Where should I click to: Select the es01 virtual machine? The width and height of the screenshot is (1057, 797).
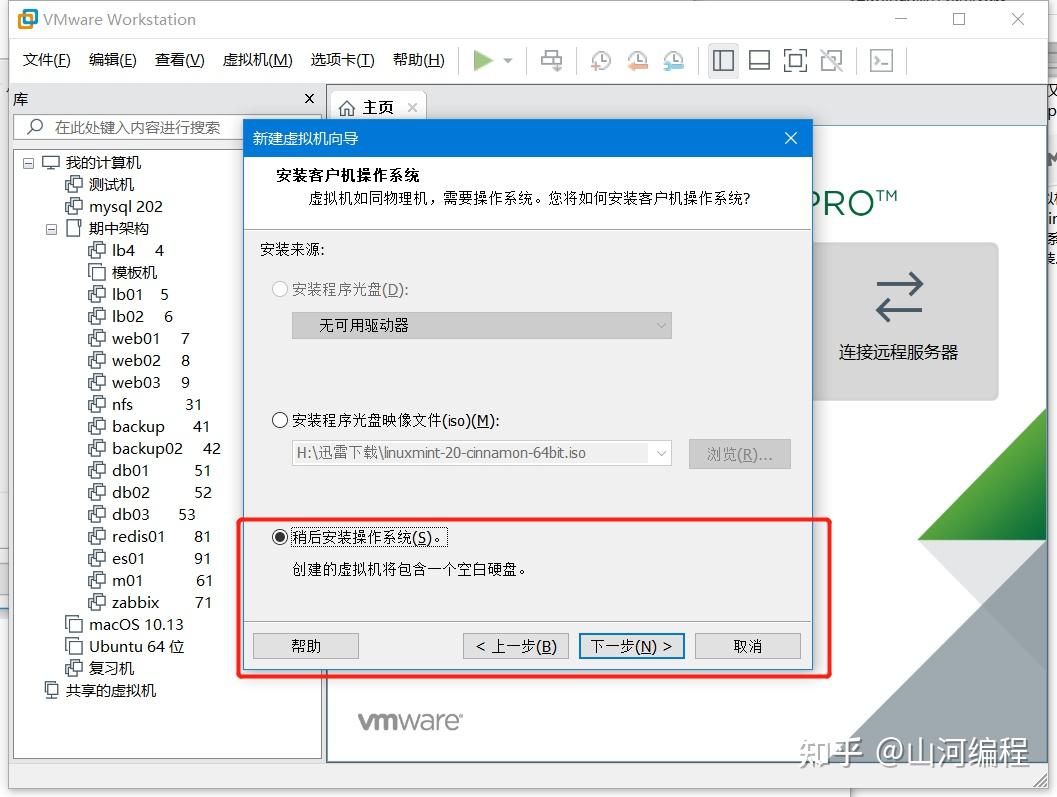(150, 559)
